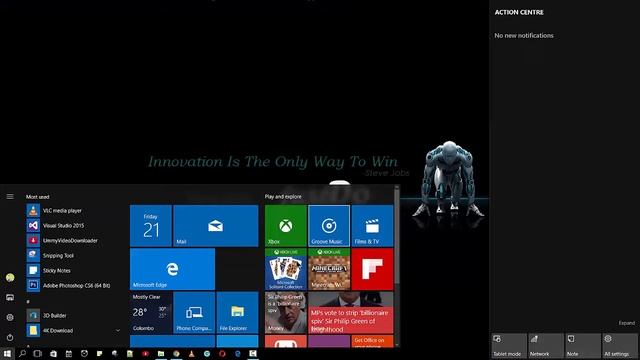Viewport: 640px width, 360px height.
Task: Open Settings gear in Start's left rail
Action: (10, 317)
